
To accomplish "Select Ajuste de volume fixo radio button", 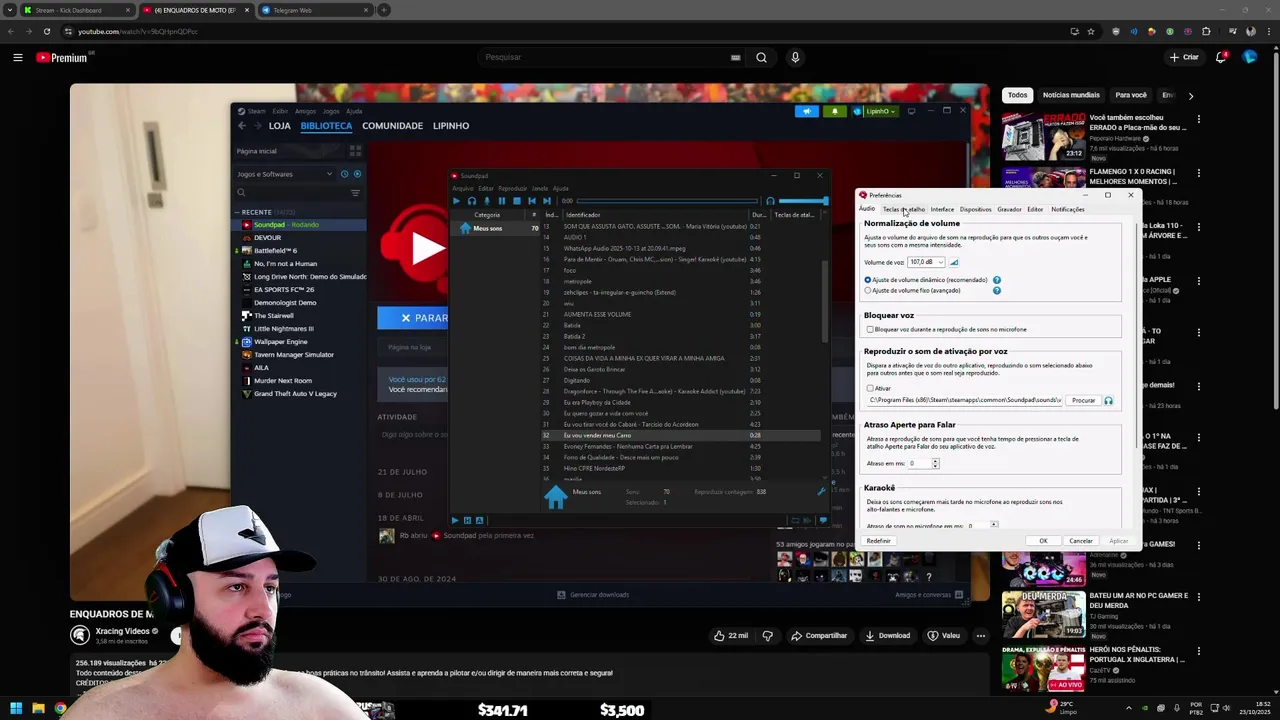I will click(868, 290).
